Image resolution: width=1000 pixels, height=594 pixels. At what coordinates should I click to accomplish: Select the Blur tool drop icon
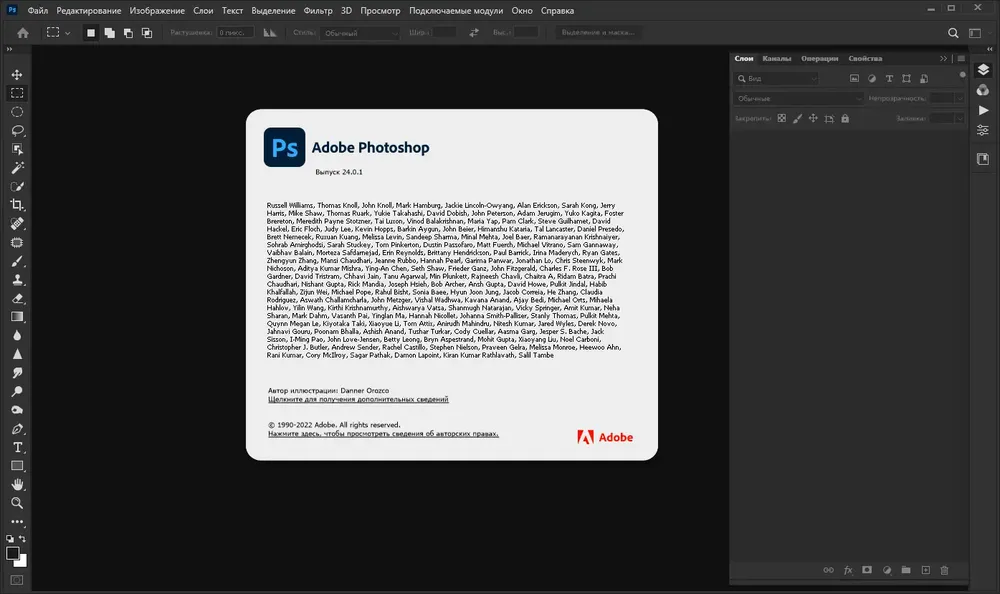(x=17, y=335)
